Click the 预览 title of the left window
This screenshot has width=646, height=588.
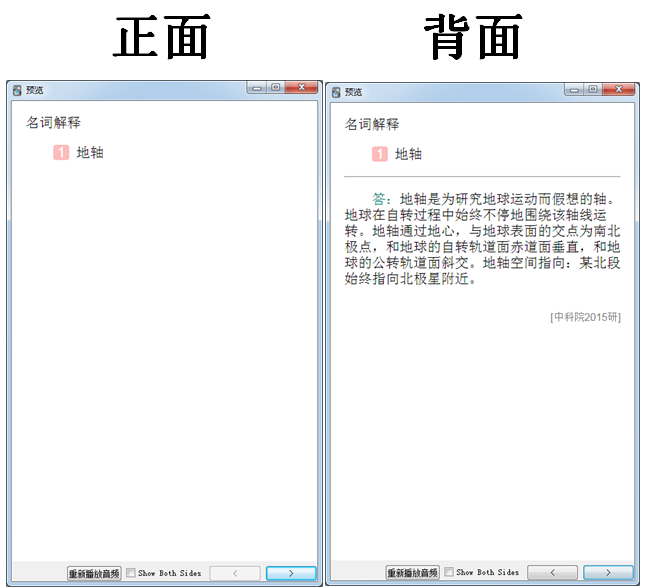pos(35,90)
